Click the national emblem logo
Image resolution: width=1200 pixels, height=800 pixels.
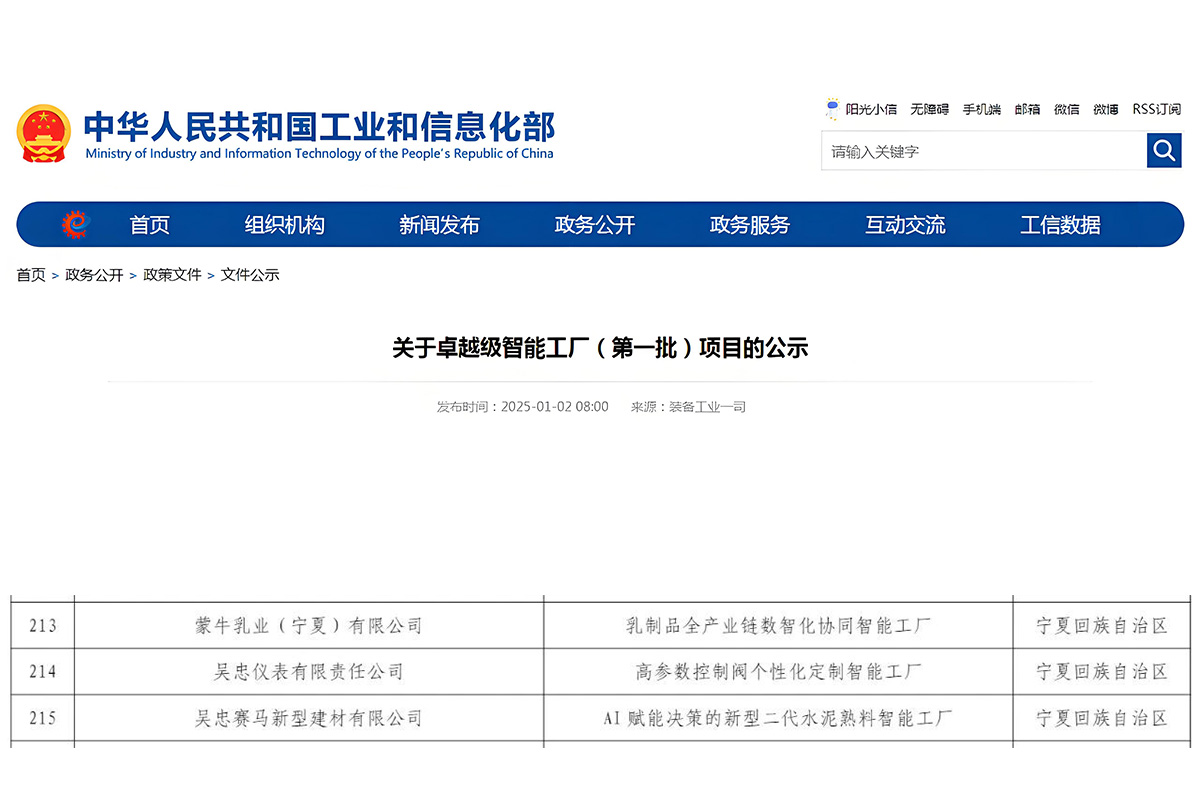44,134
